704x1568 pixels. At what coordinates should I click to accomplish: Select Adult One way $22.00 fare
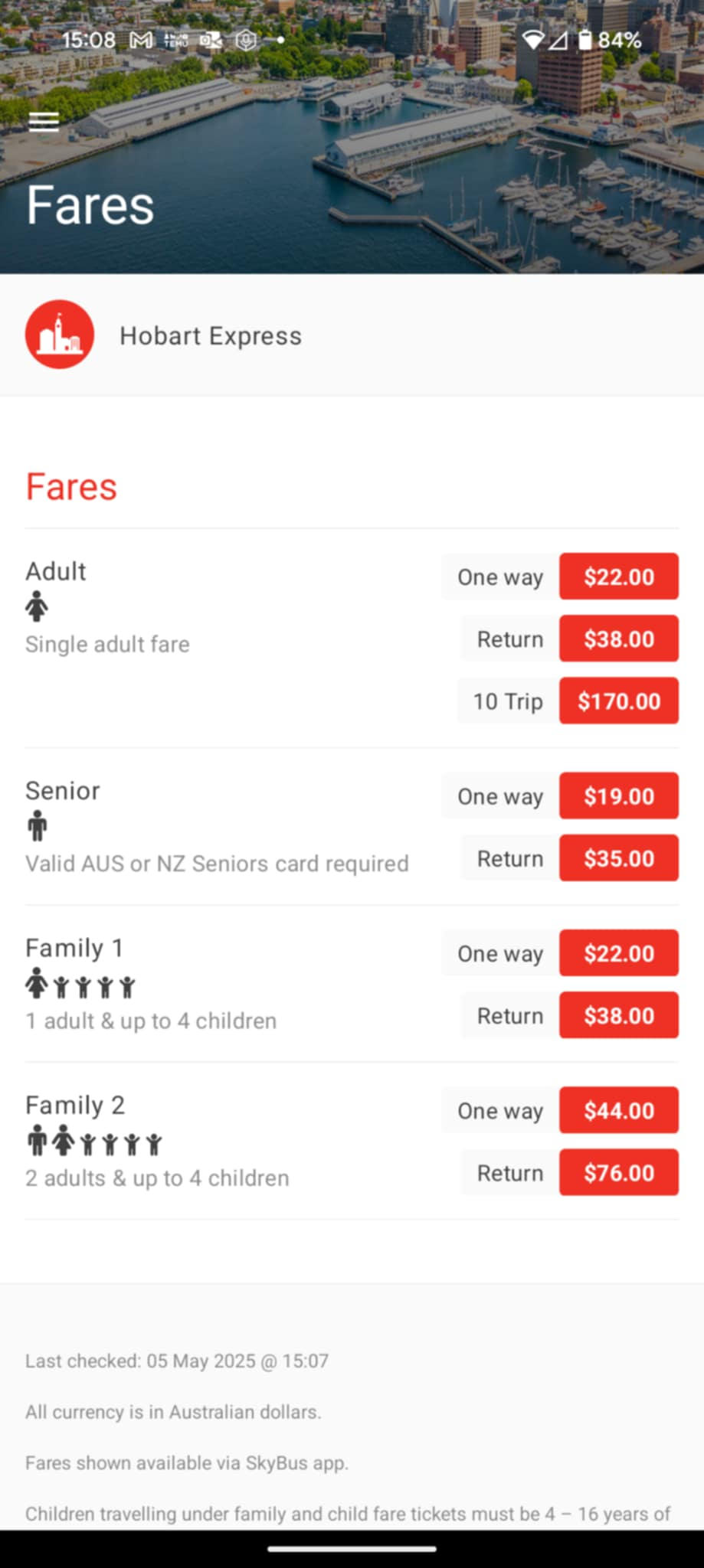pos(560,577)
